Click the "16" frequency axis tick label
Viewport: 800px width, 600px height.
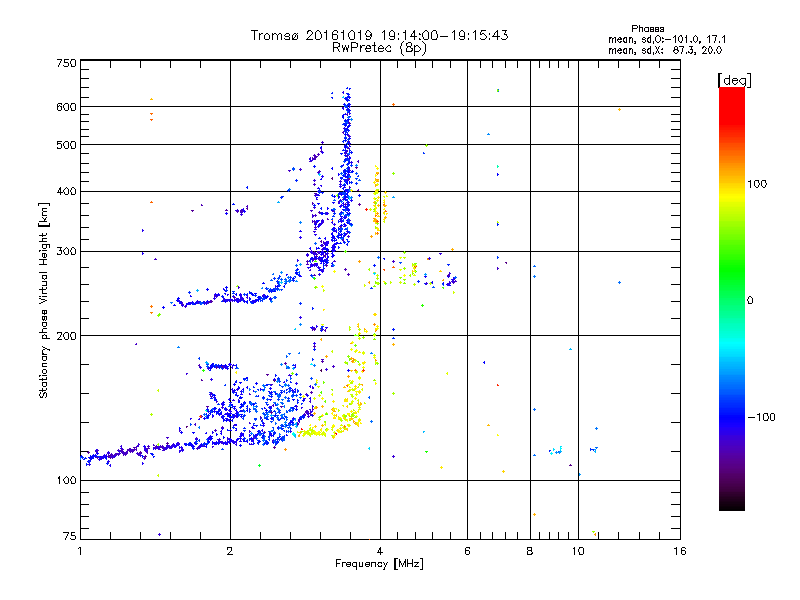680,551
